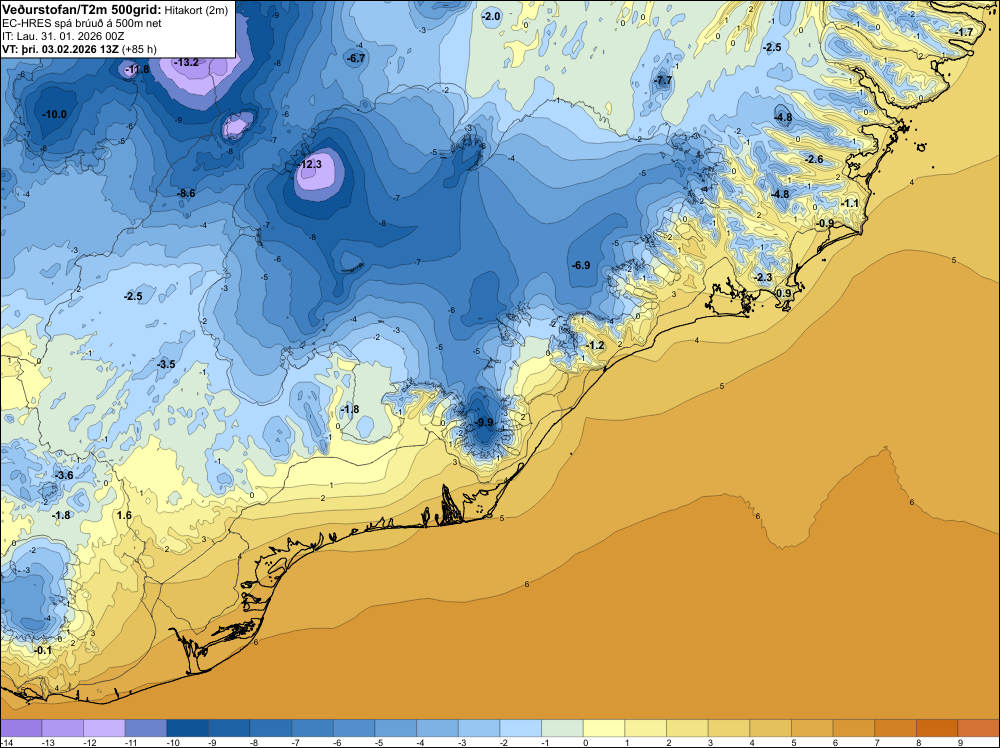Viewport: 1000px width, 748px height.
Task: Select the -8.6 temperature label
Action: pyautogui.click(x=186, y=193)
